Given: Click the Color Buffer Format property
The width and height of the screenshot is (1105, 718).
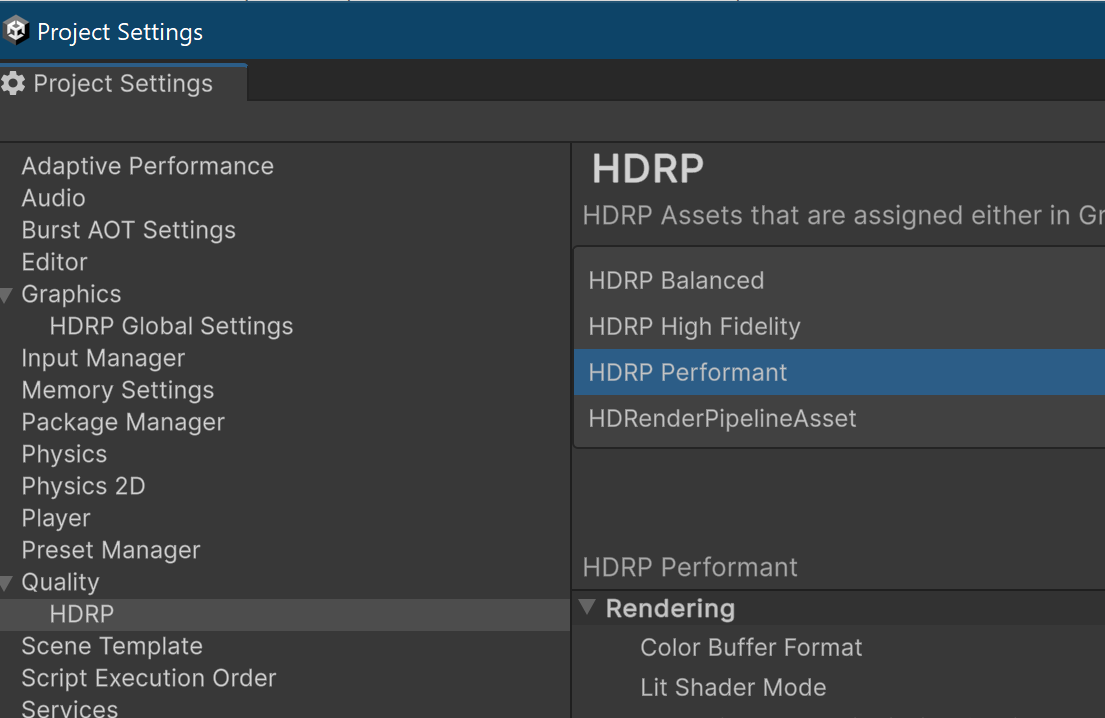Looking at the screenshot, I should [751, 647].
